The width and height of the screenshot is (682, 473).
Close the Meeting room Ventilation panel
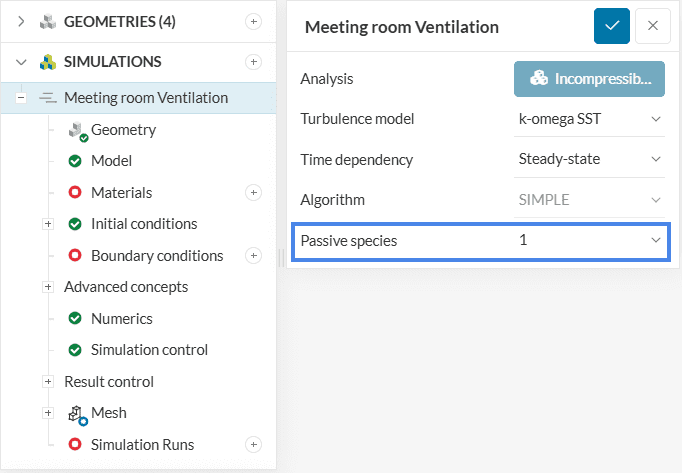coord(653,26)
